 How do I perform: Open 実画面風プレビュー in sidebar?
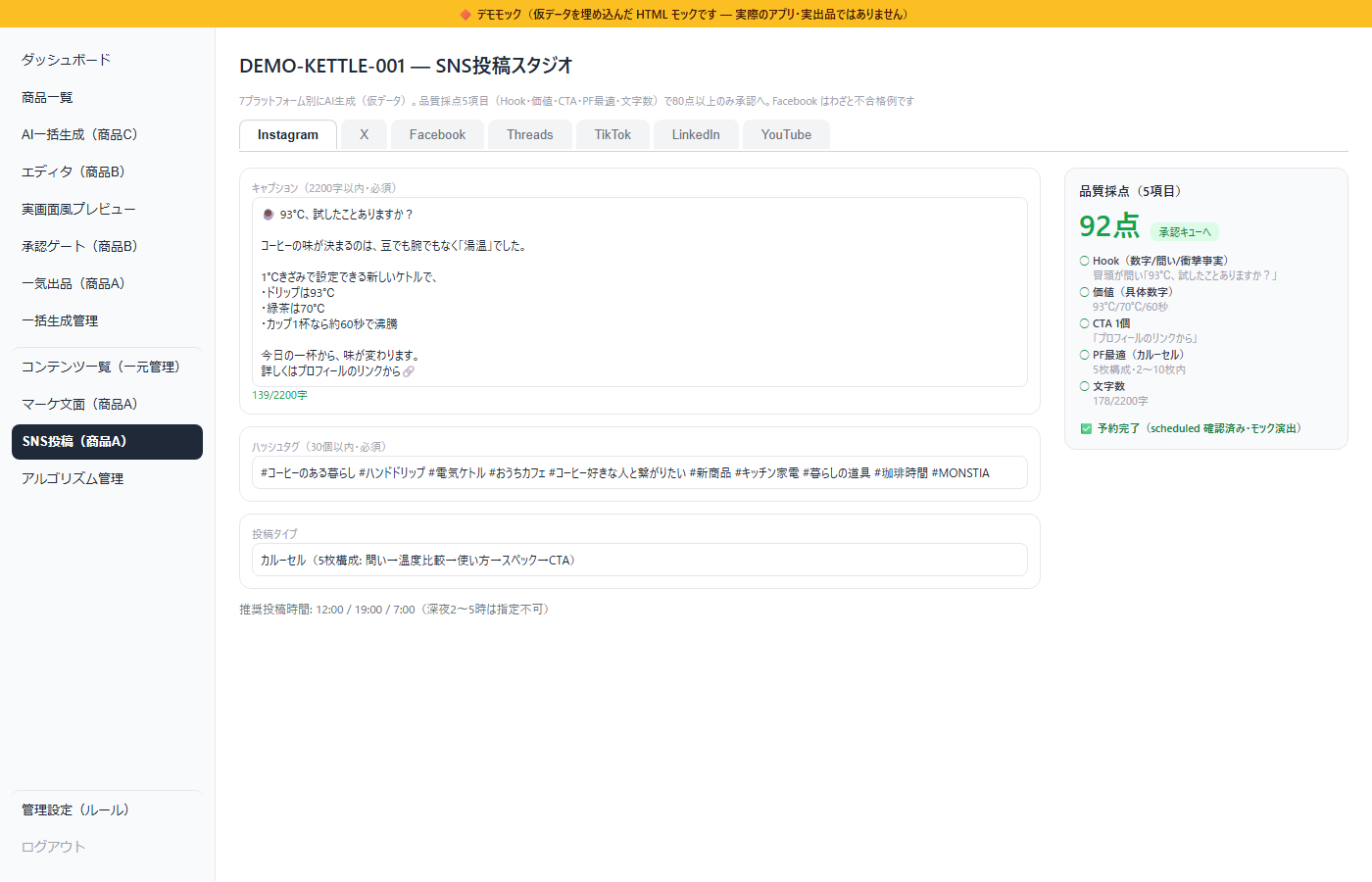107,209
